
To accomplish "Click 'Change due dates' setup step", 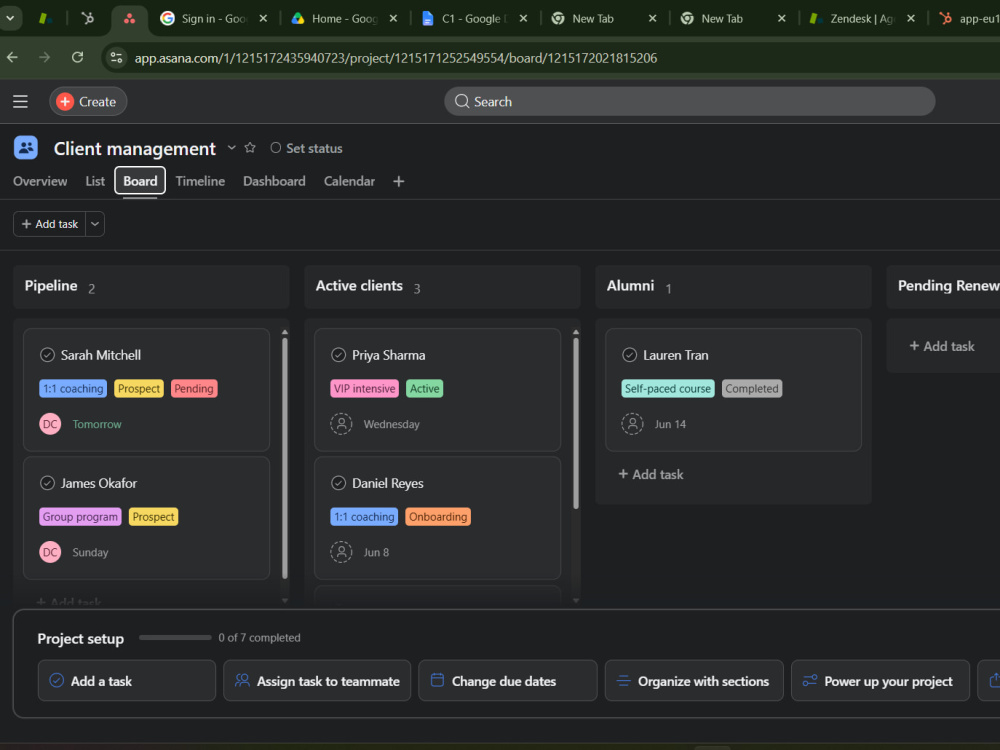I will [508, 681].
